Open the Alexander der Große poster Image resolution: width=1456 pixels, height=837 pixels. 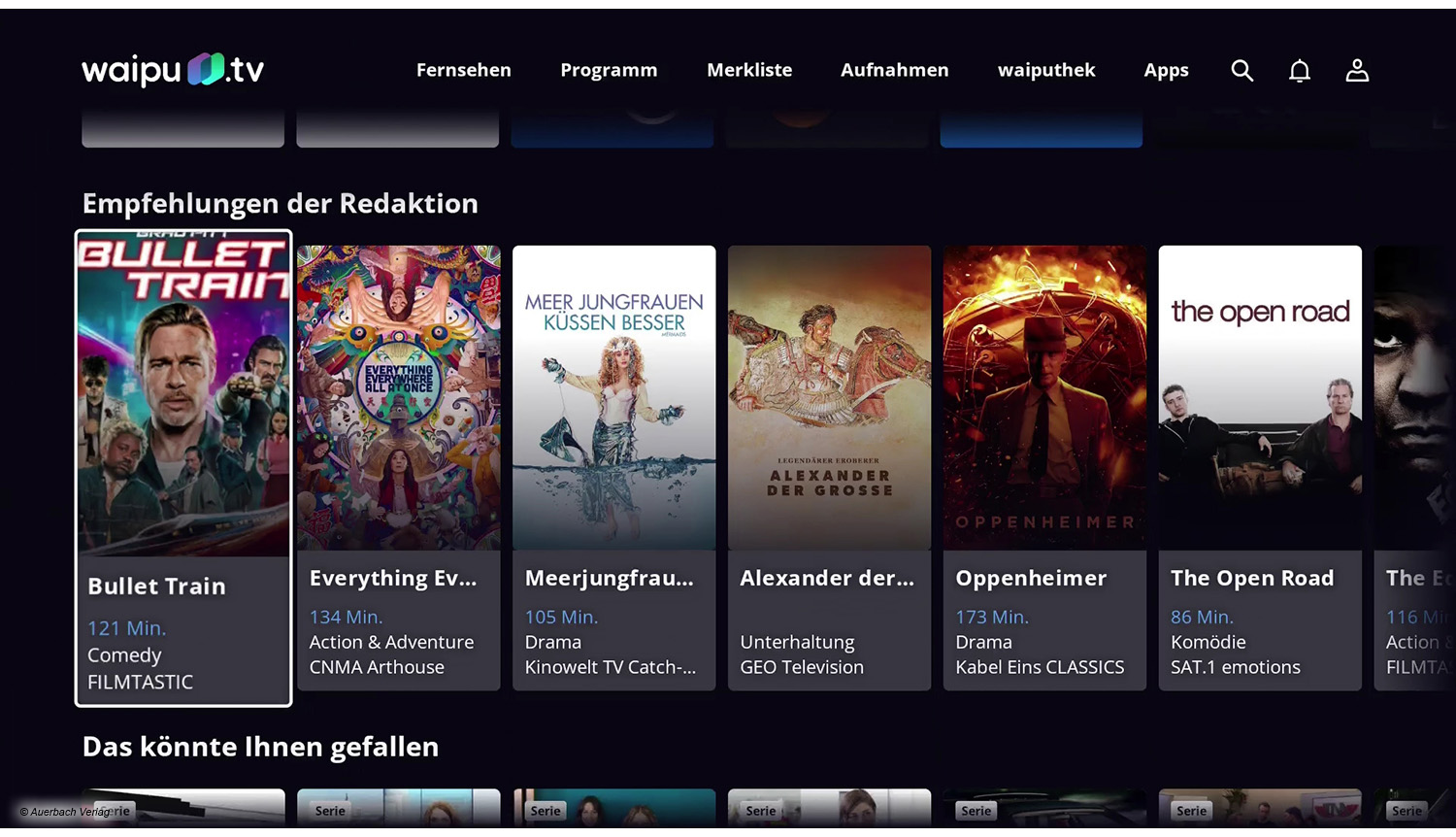[829, 398]
